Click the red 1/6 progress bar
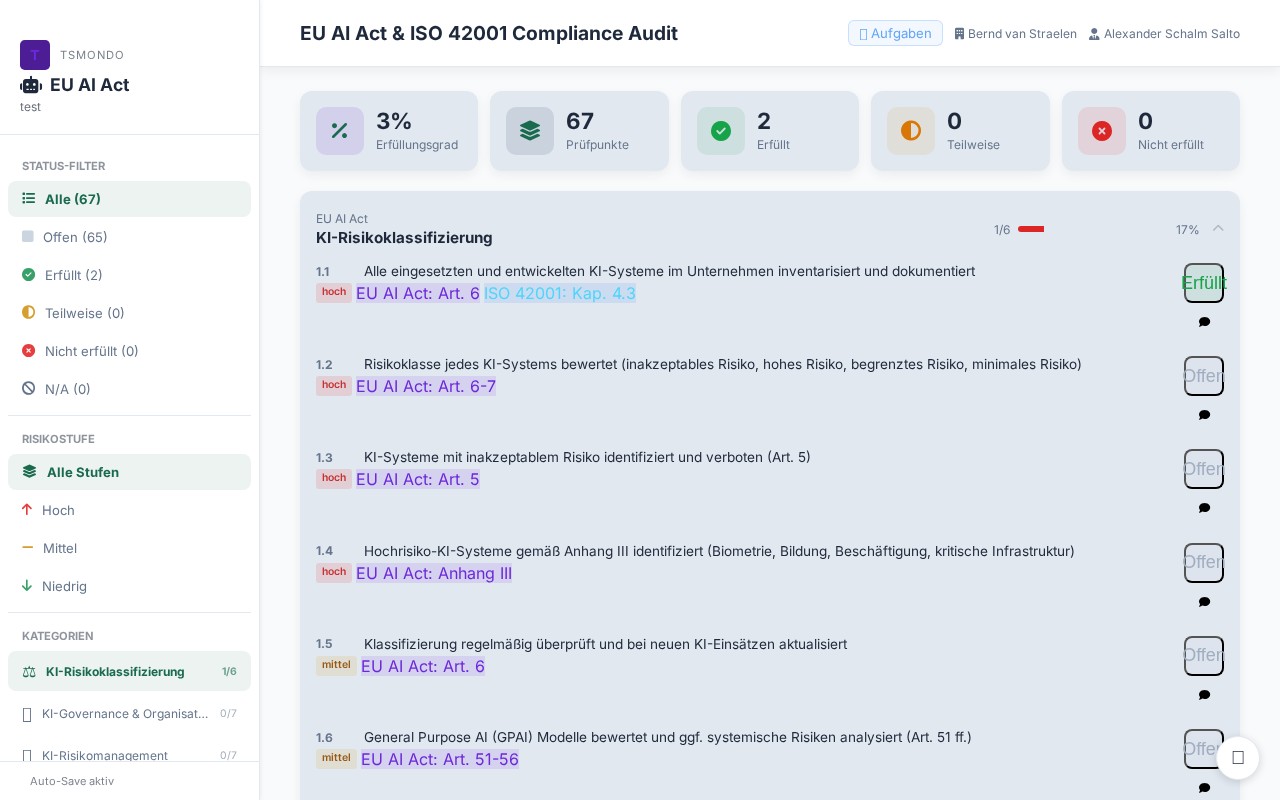 coord(1031,229)
